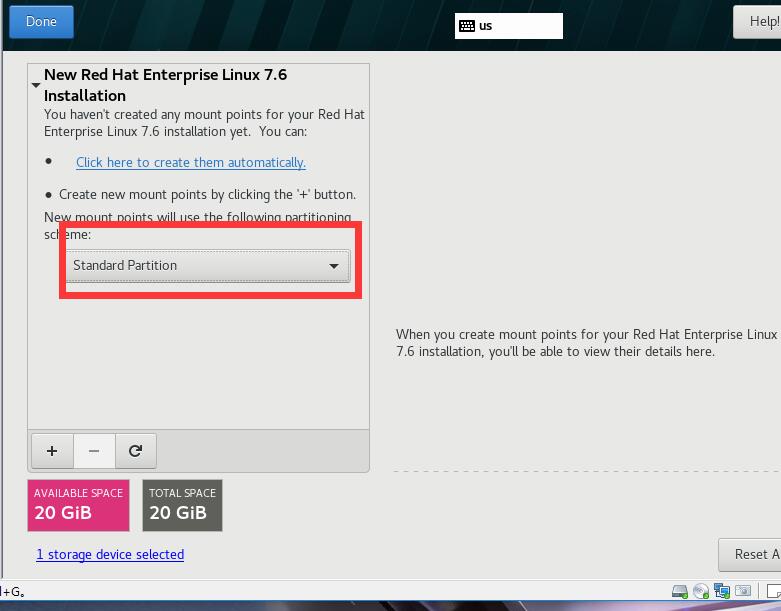Click the reload storage configuration button
Image resolution: width=781 pixels, height=611 pixels.
[135, 451]
